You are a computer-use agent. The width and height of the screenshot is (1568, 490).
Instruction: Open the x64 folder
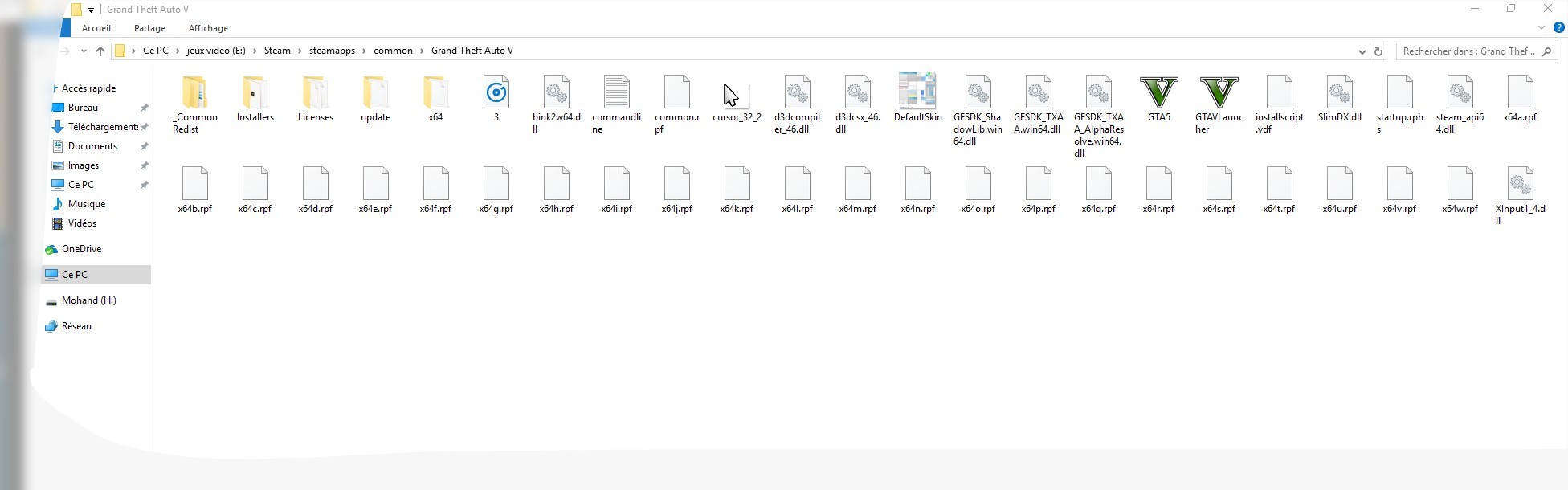[435, 100]
